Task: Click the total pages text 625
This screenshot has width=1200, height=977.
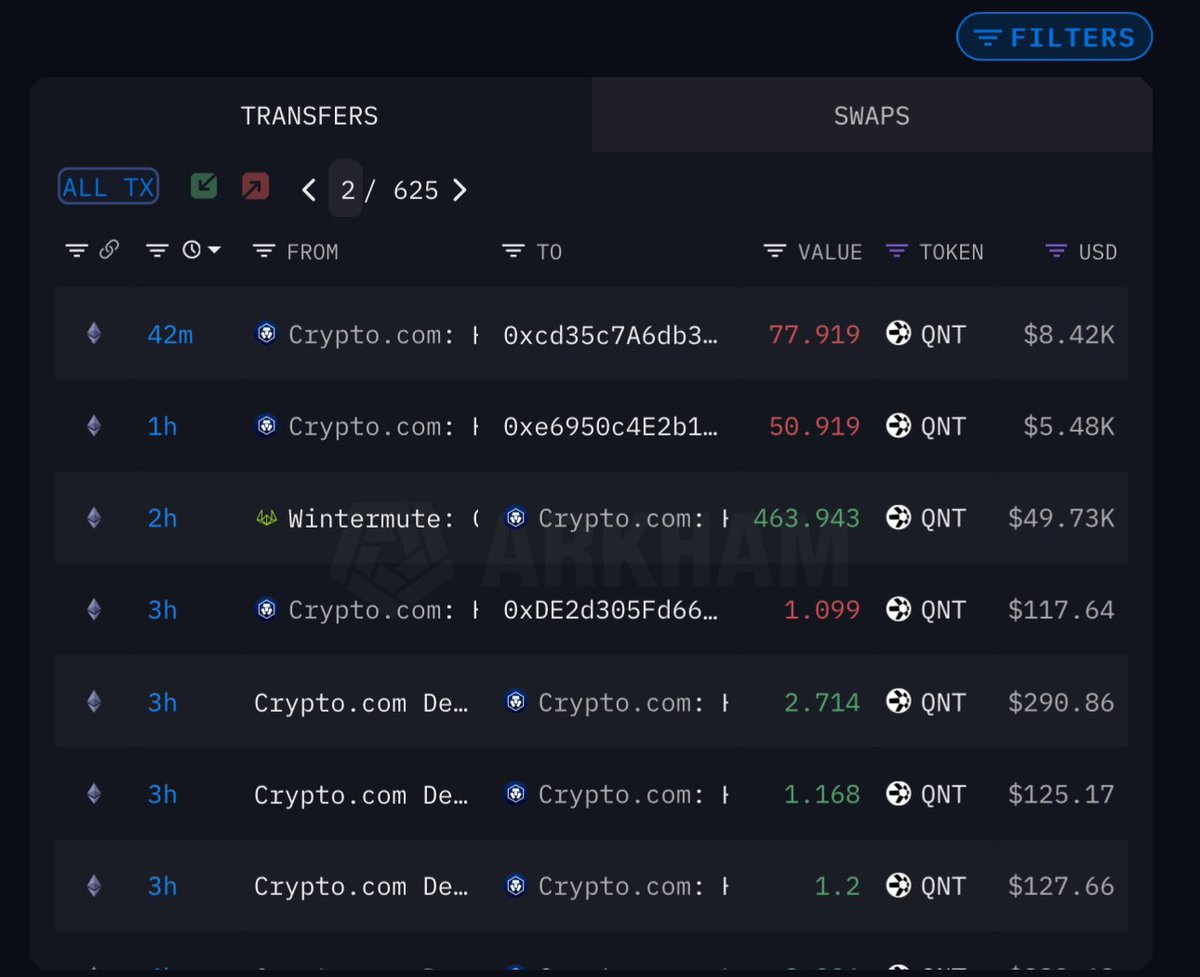Action: pyautogui.click(x=416, y=190)
